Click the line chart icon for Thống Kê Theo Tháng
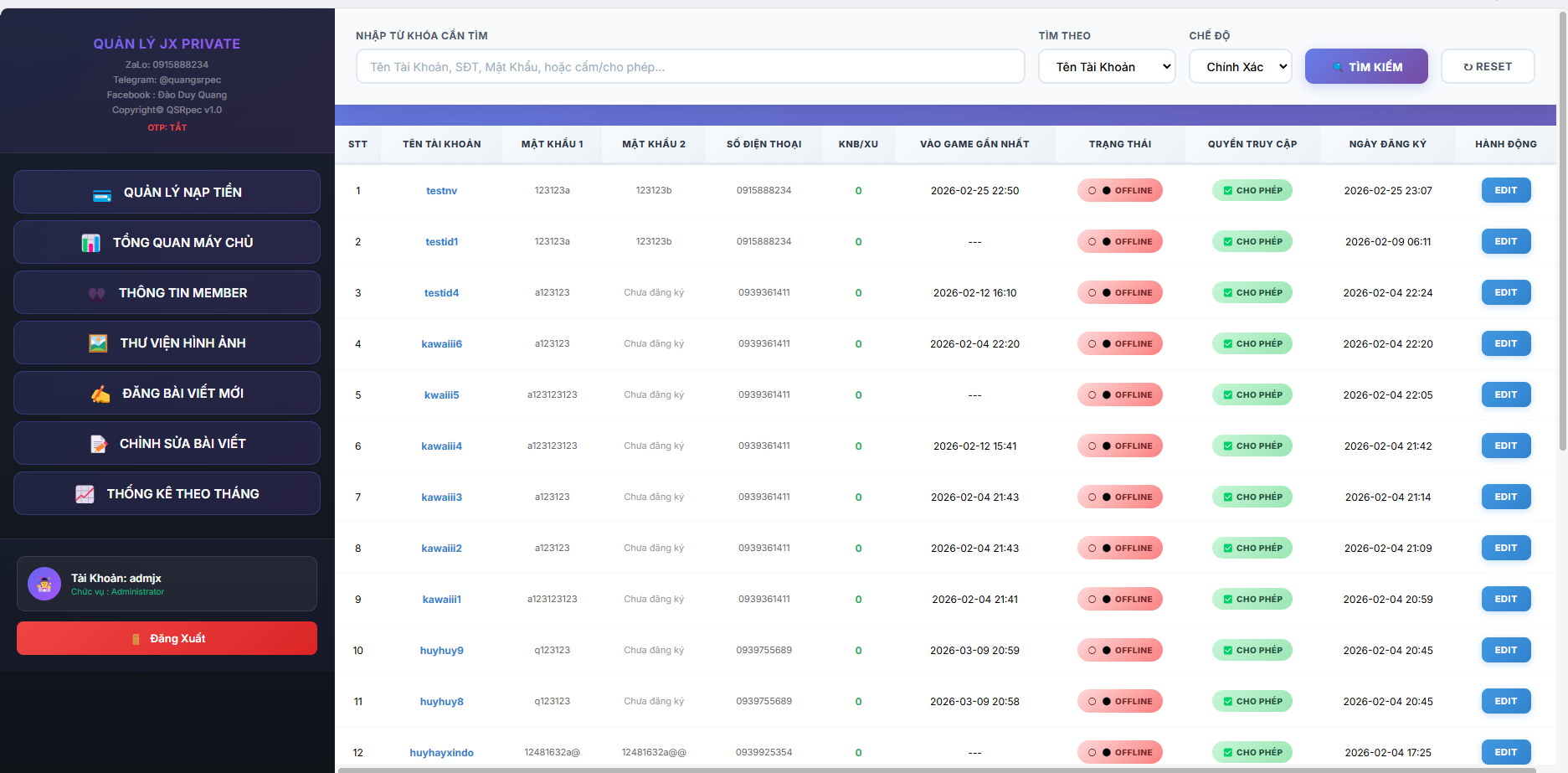 [x=85, y=494]
